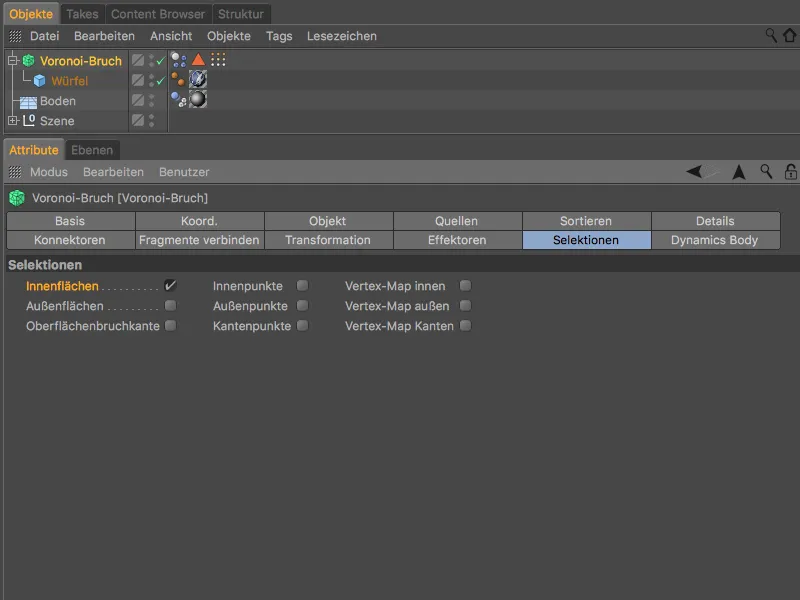Click the Voronoi-Bruch icon in the attribute header
The image size is (800, 600).
pos(17,198)
